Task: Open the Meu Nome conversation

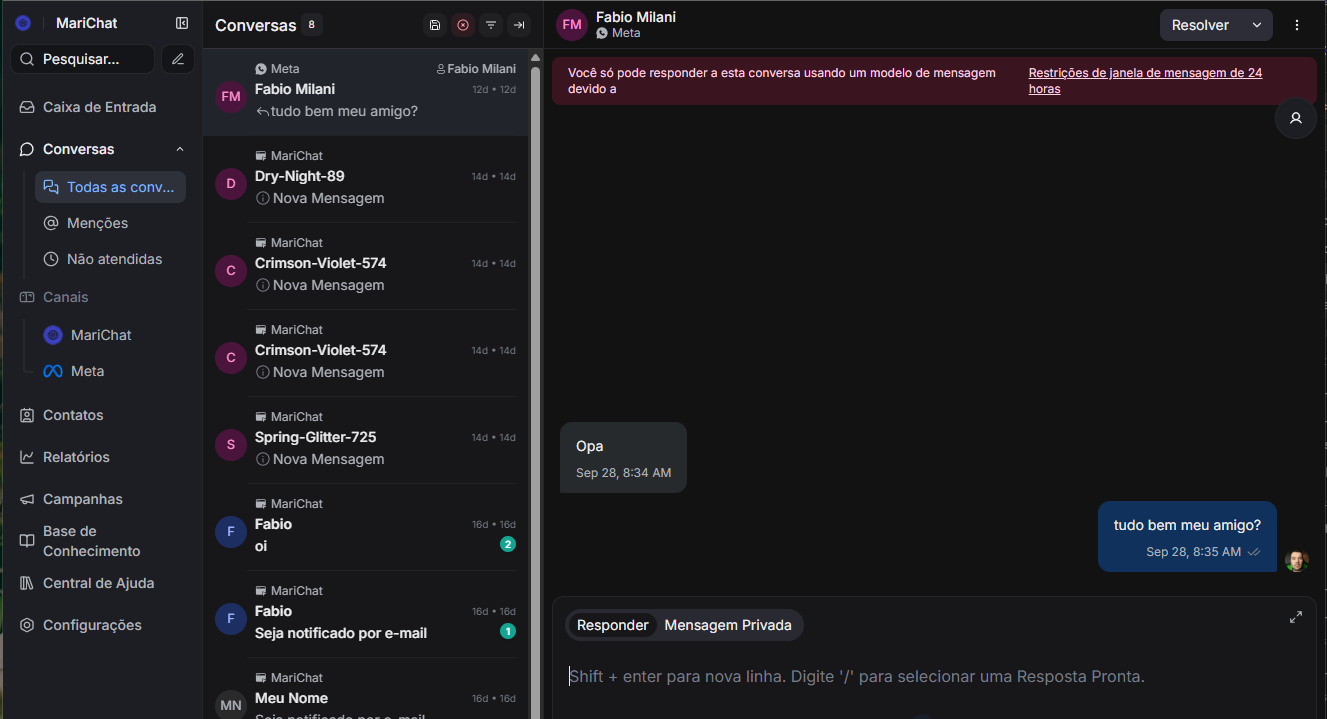Action: [366, 689]
